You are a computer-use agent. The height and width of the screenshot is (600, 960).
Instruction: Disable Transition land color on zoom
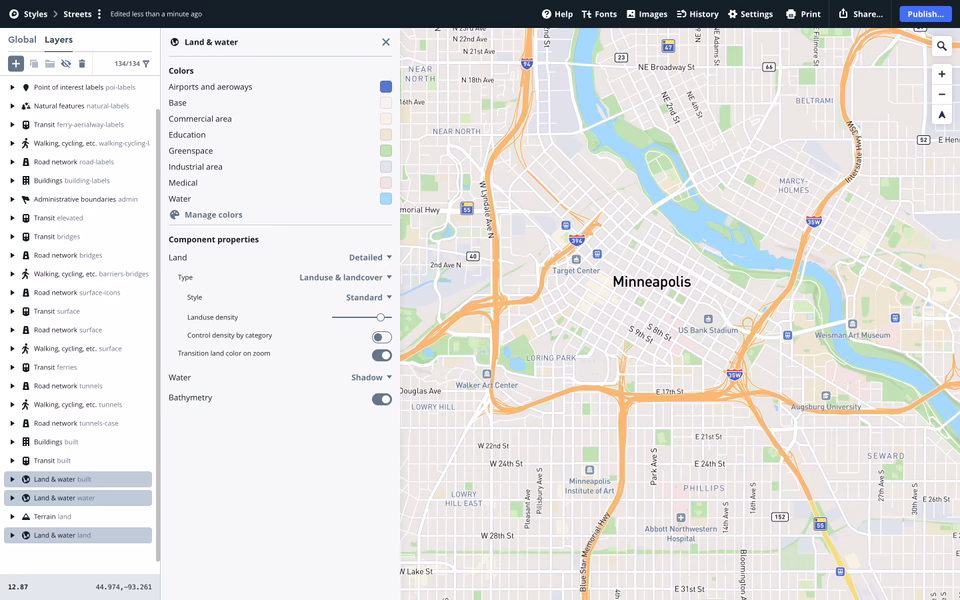pyautogui.click(x=381, y=353)
